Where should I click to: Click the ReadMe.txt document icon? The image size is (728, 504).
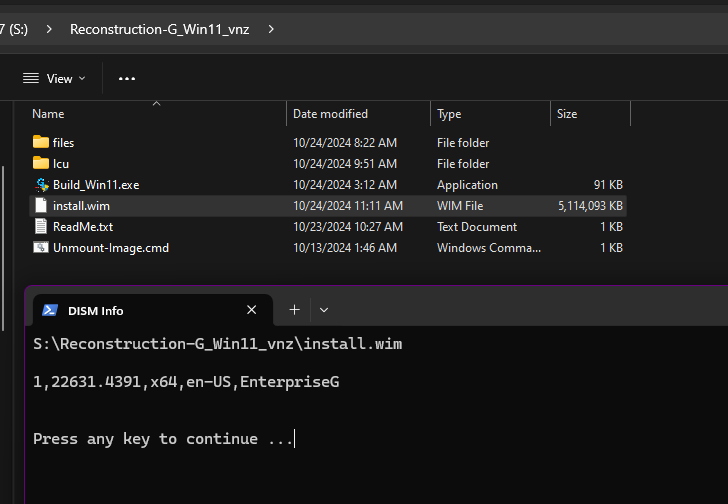click(x=41, y=226)
